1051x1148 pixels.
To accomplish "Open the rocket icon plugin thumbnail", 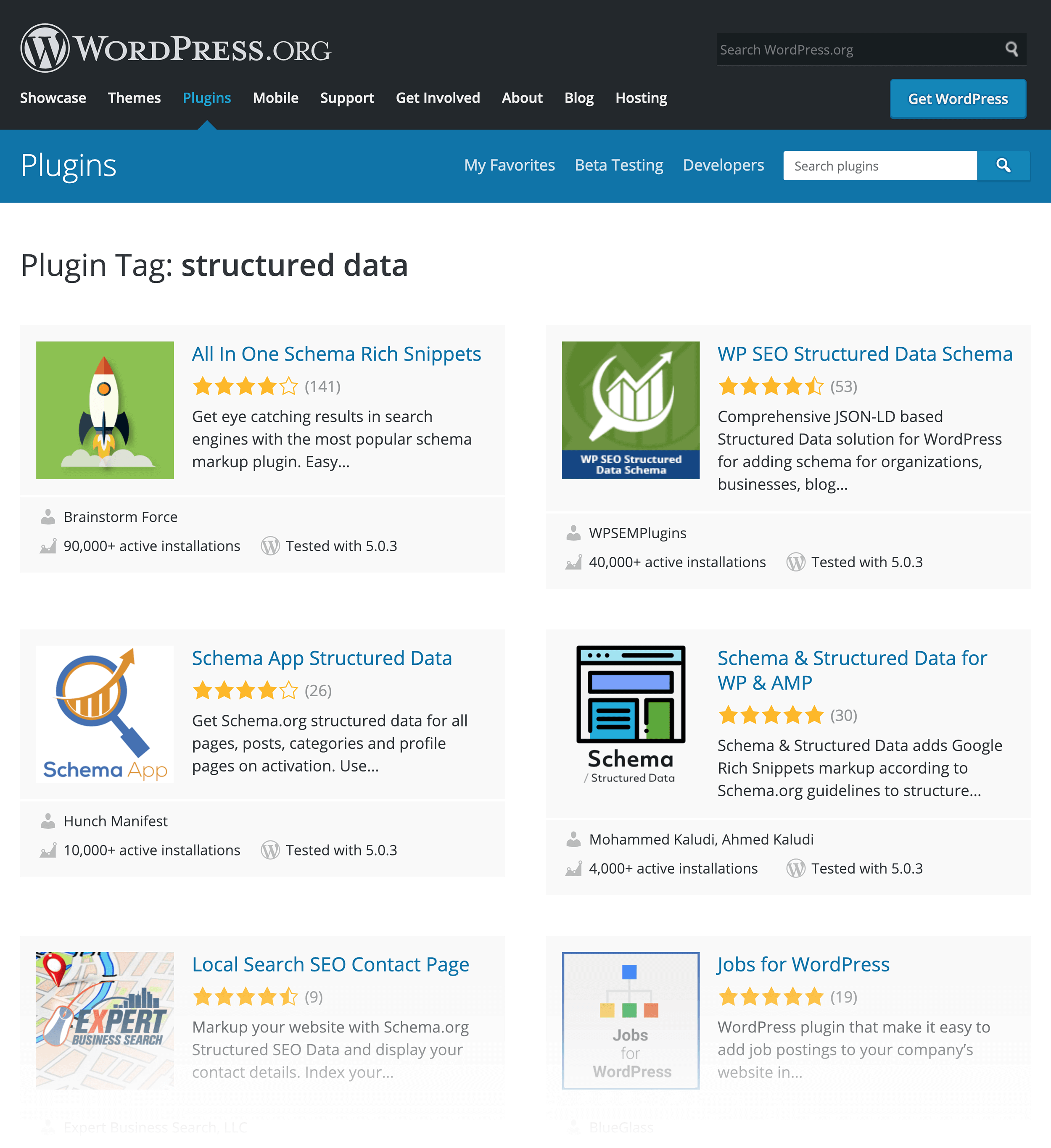I will [x=105, y=410].
